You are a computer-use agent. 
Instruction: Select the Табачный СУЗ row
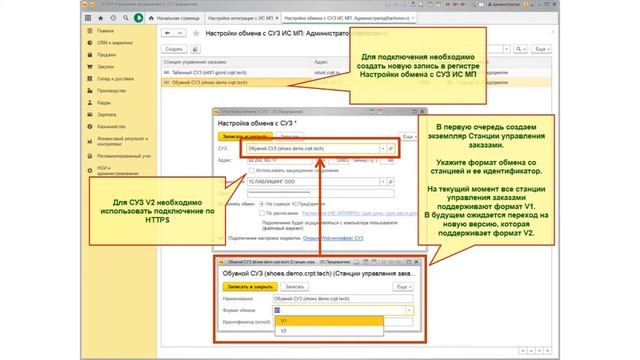pos(356,72)
